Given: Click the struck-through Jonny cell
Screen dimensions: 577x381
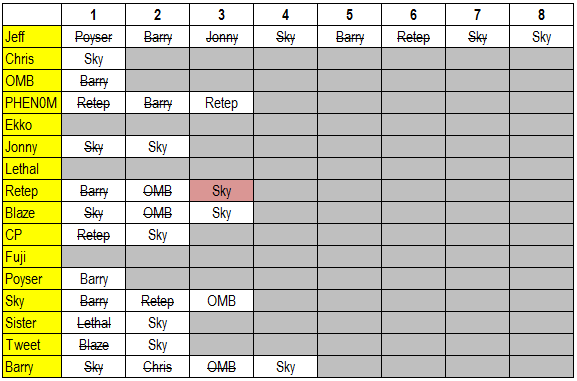Looking at the screenshot, I should 222,36.
